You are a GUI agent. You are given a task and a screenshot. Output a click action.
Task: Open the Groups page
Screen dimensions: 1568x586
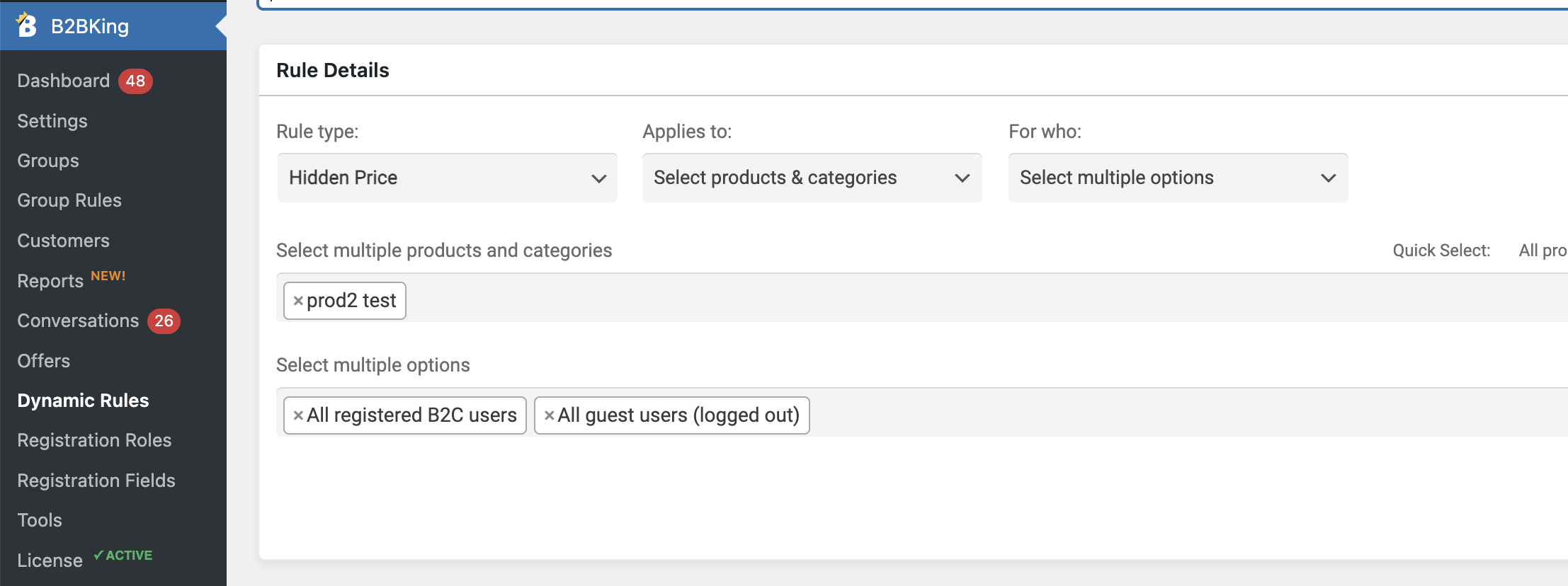coord(48,161)
